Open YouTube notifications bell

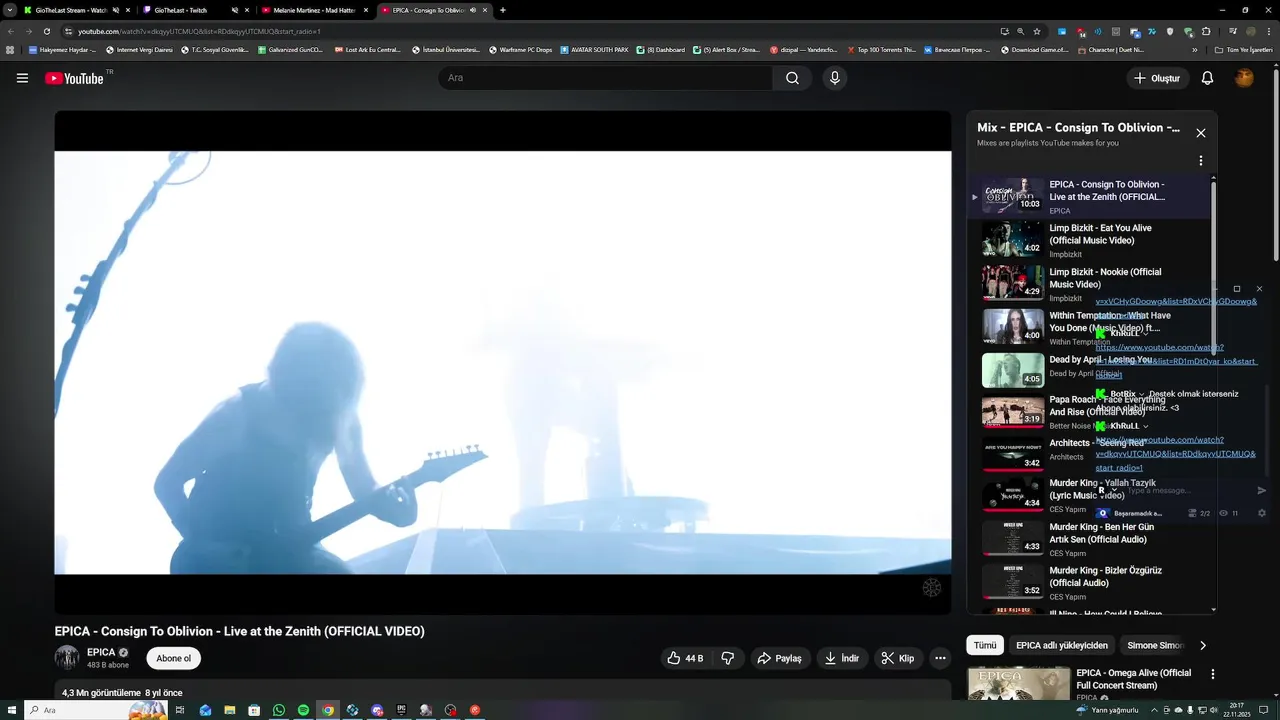[x=1207, y=78]
